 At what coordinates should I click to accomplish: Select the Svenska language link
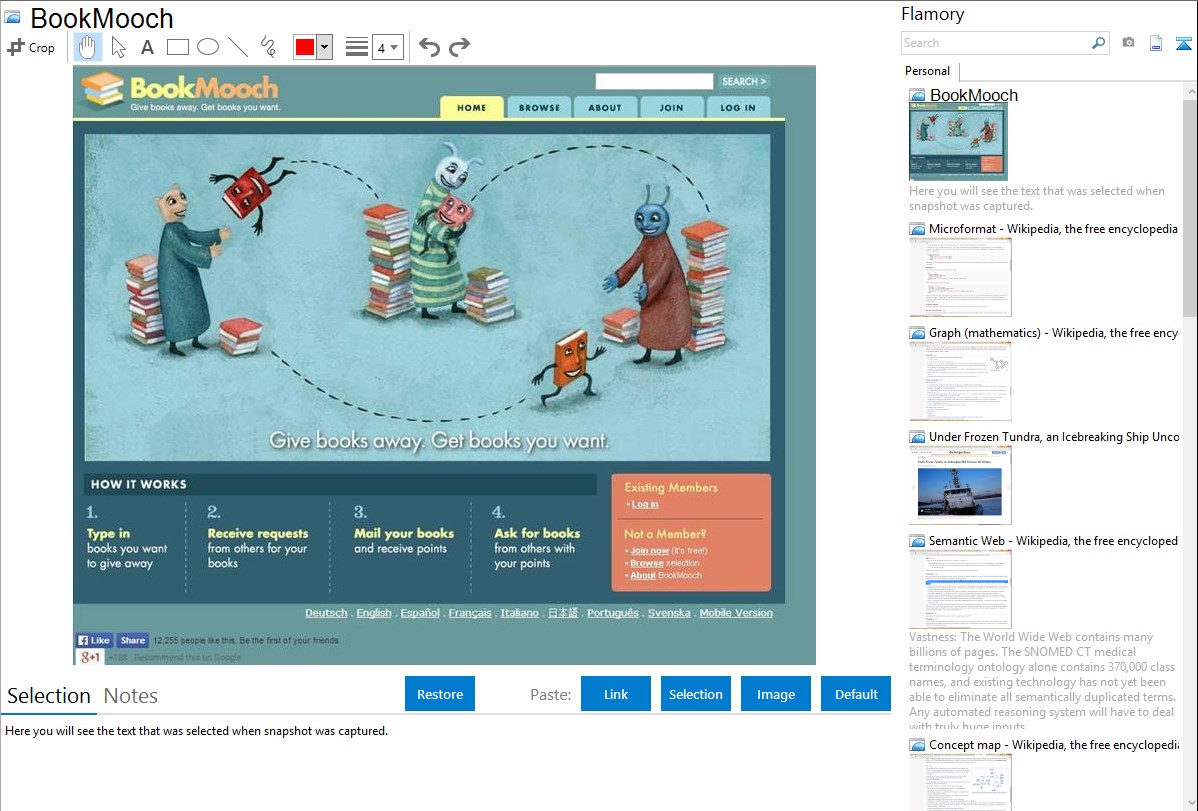[669, 613]
